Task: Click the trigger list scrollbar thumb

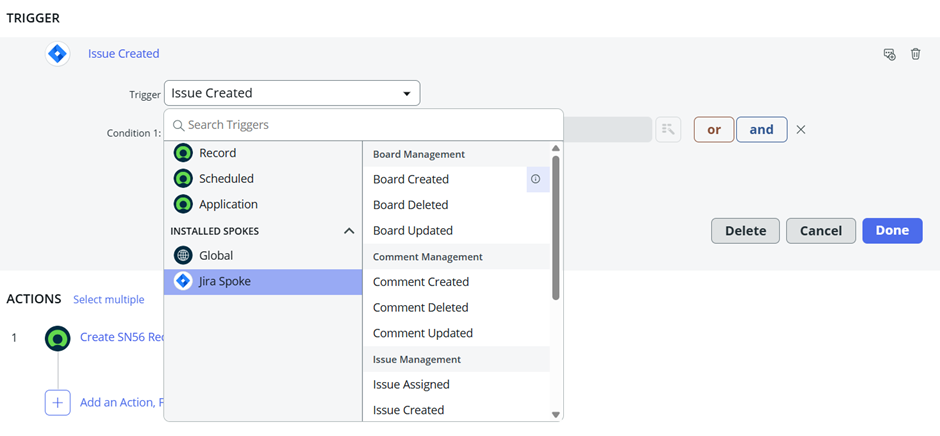Action: point(555,228)
